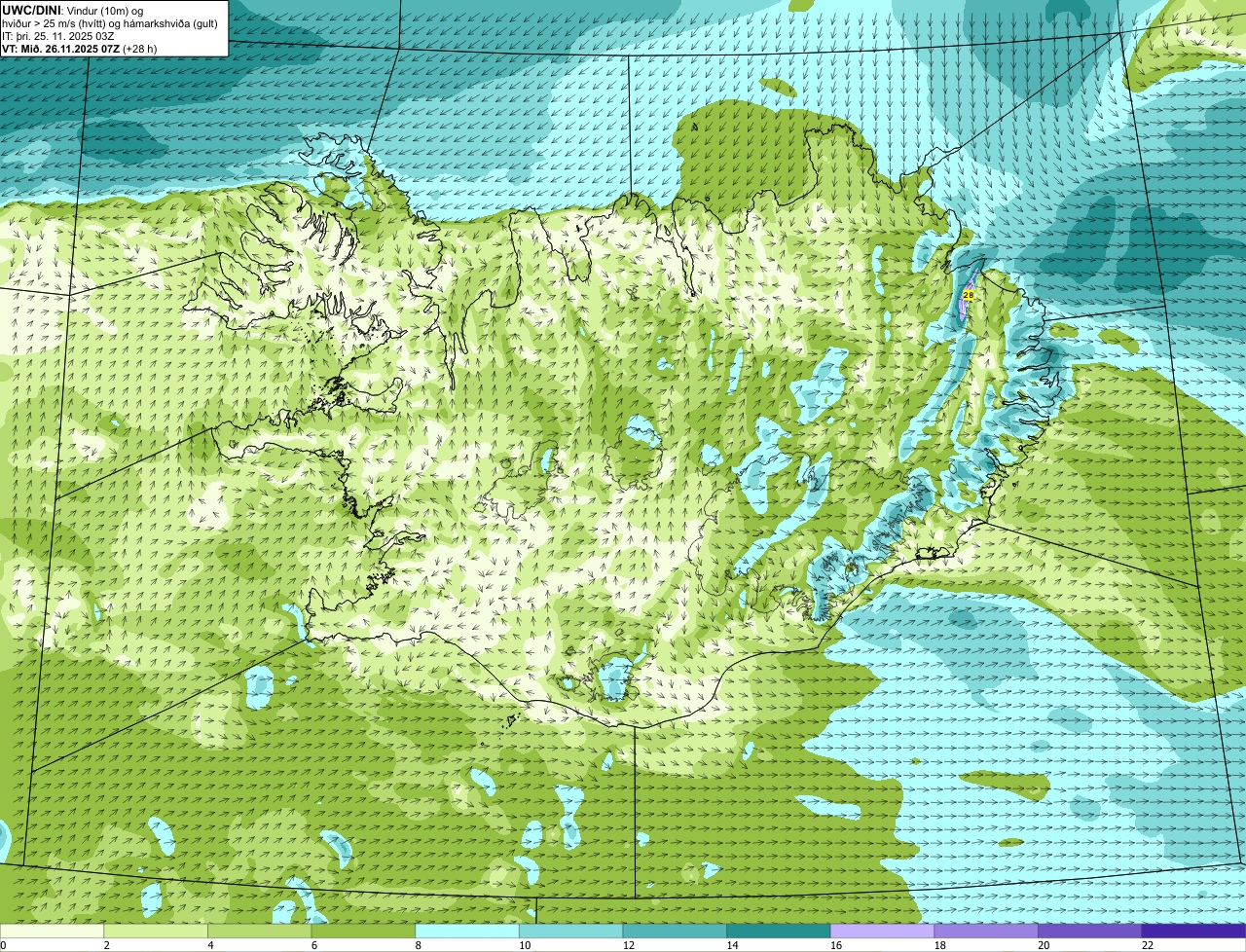Image resolution: width=1246 pixels, height=952 pixels.
Task: Click the yellow "28" maximum gust marker
Action: 968,294
